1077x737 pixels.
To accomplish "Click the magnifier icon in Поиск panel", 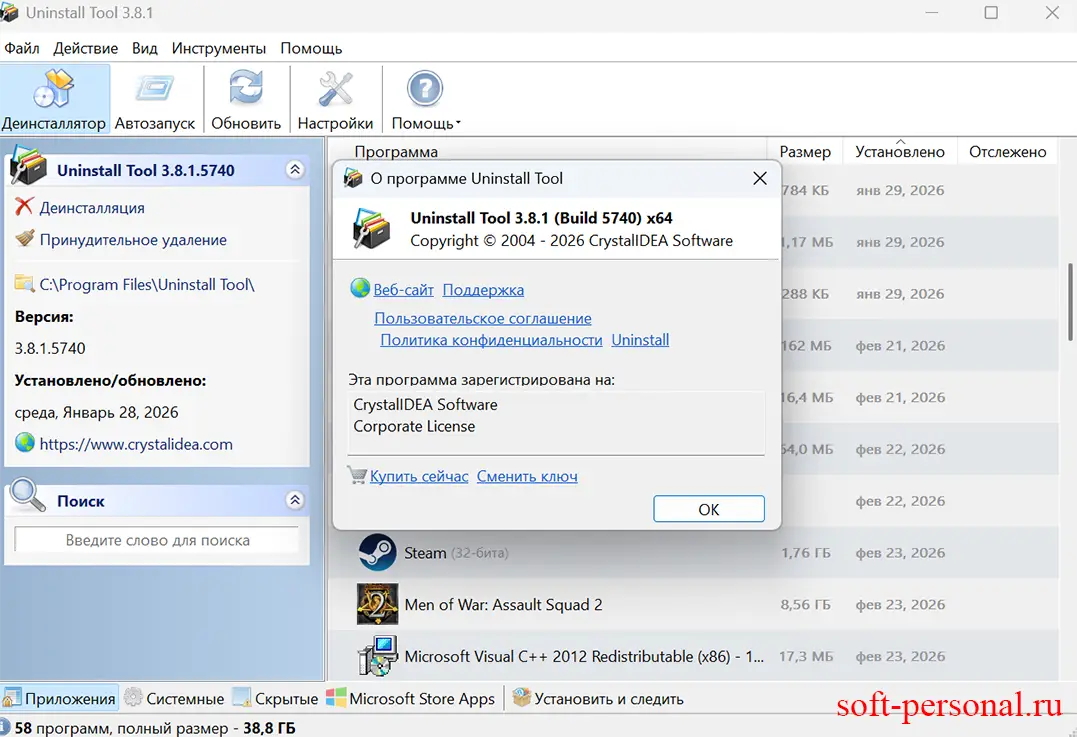I will pos(27,495).
